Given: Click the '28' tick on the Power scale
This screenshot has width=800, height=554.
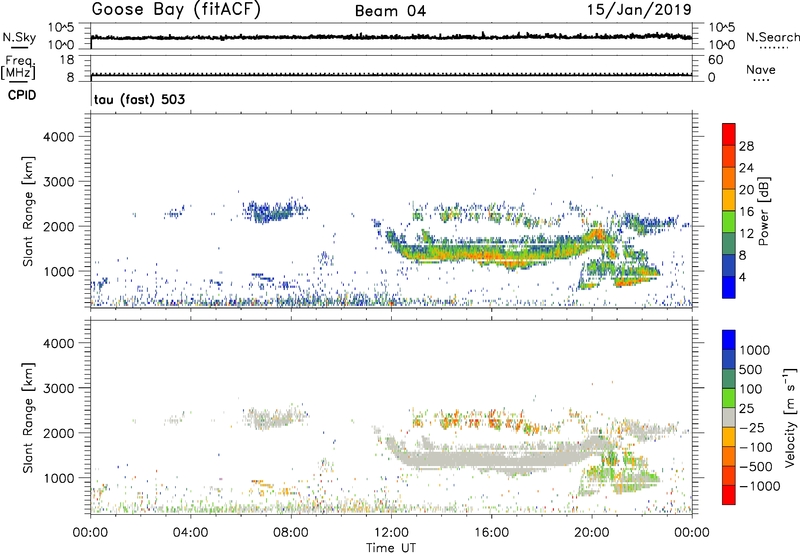Looking at the screenshot, I should click(746, 146).
